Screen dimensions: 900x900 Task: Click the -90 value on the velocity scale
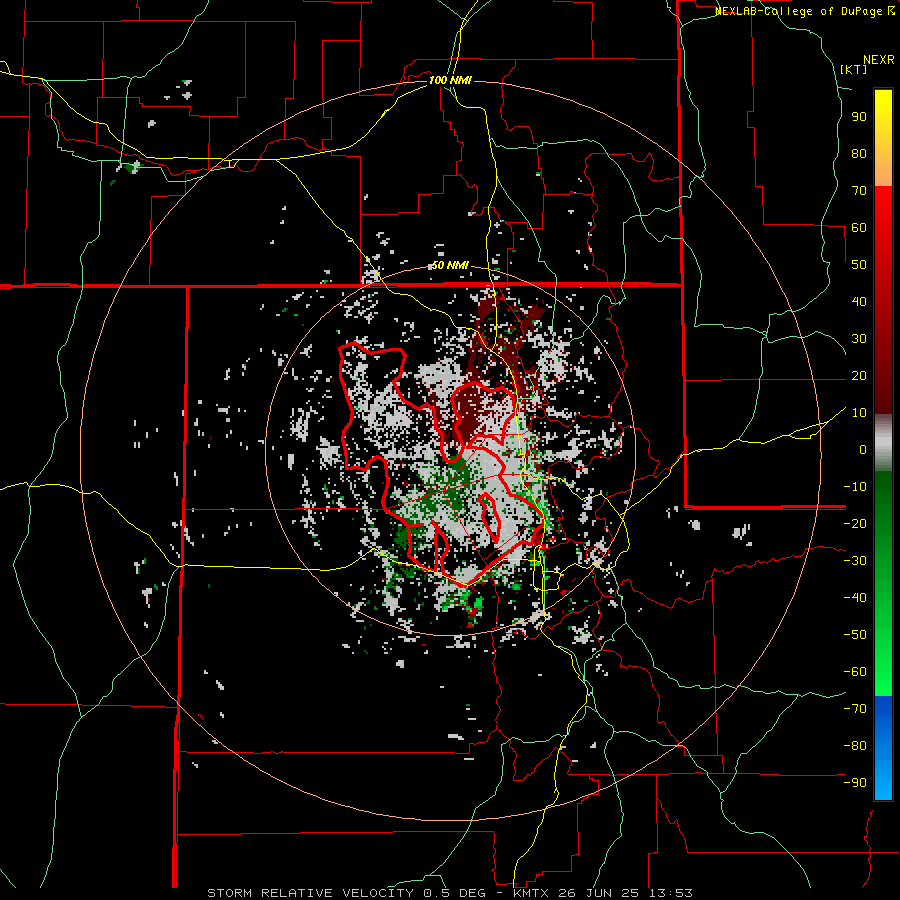(855, 782)
